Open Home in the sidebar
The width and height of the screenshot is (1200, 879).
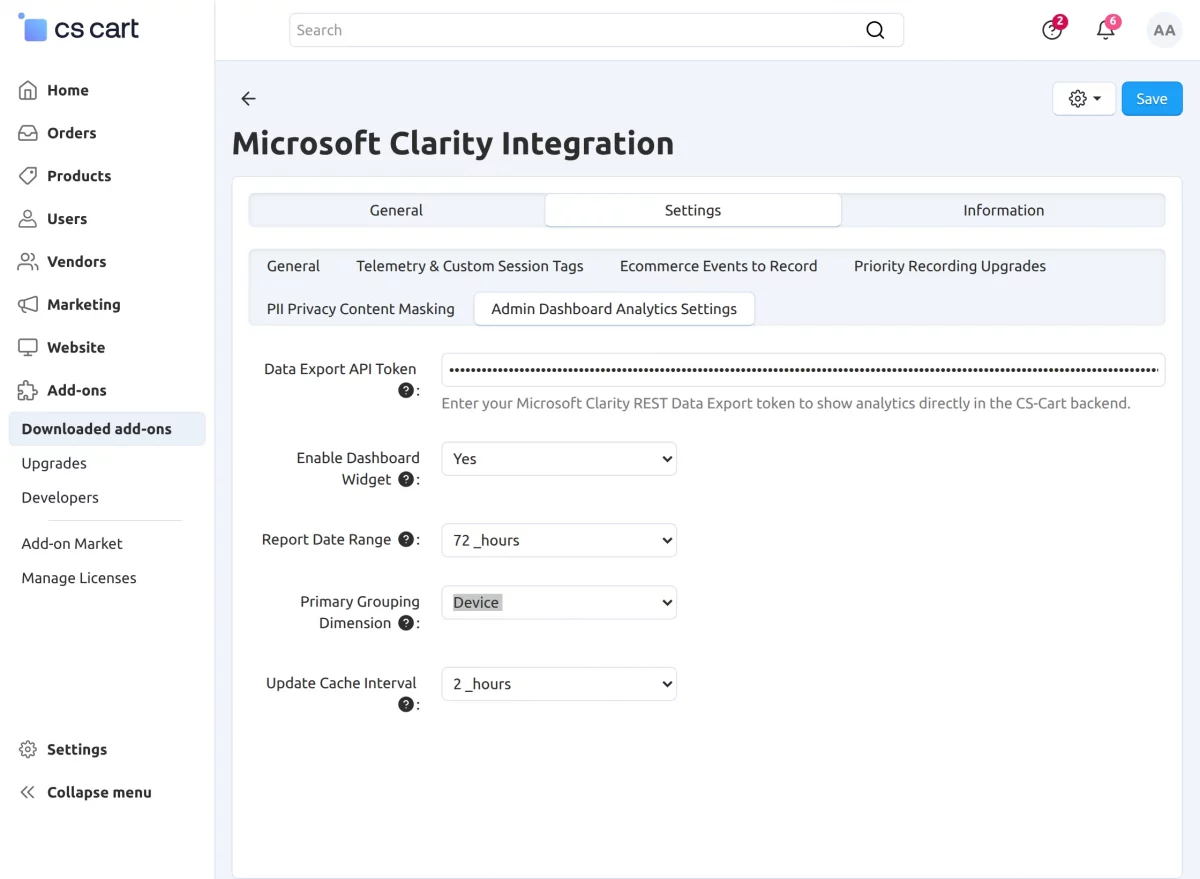68,90
